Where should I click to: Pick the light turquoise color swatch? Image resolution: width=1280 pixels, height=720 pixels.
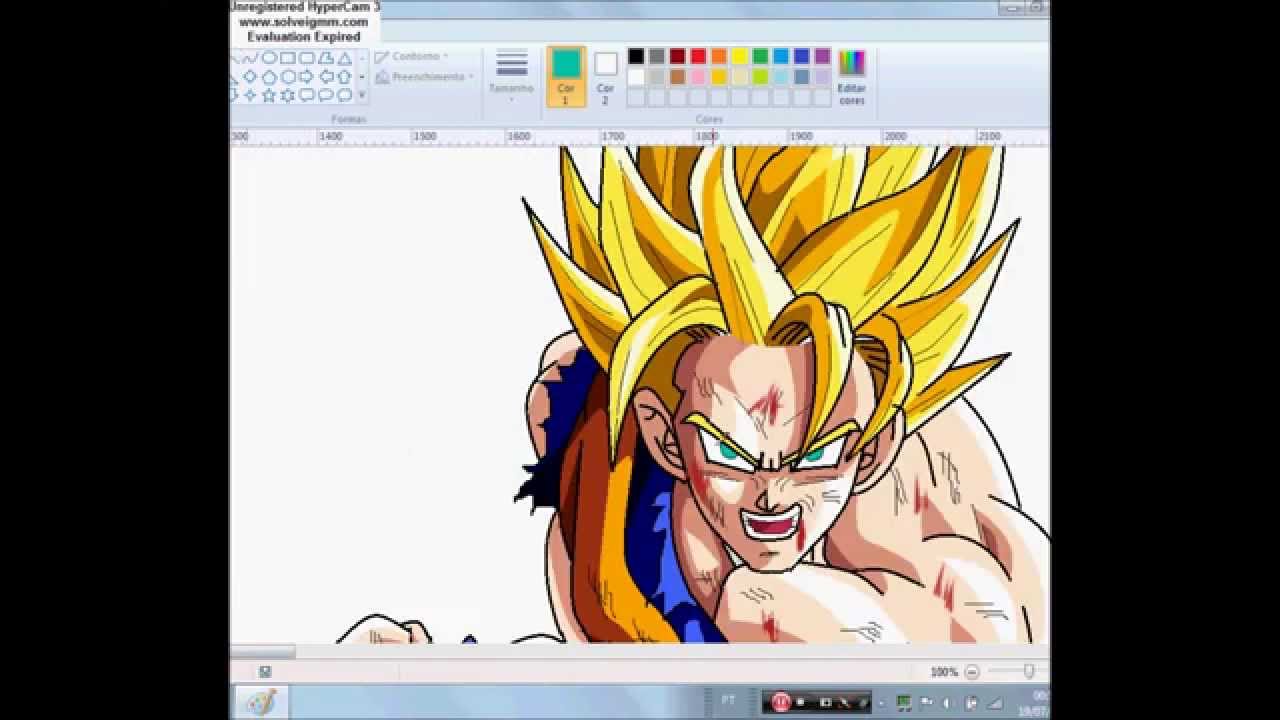(x=781, y=77)
